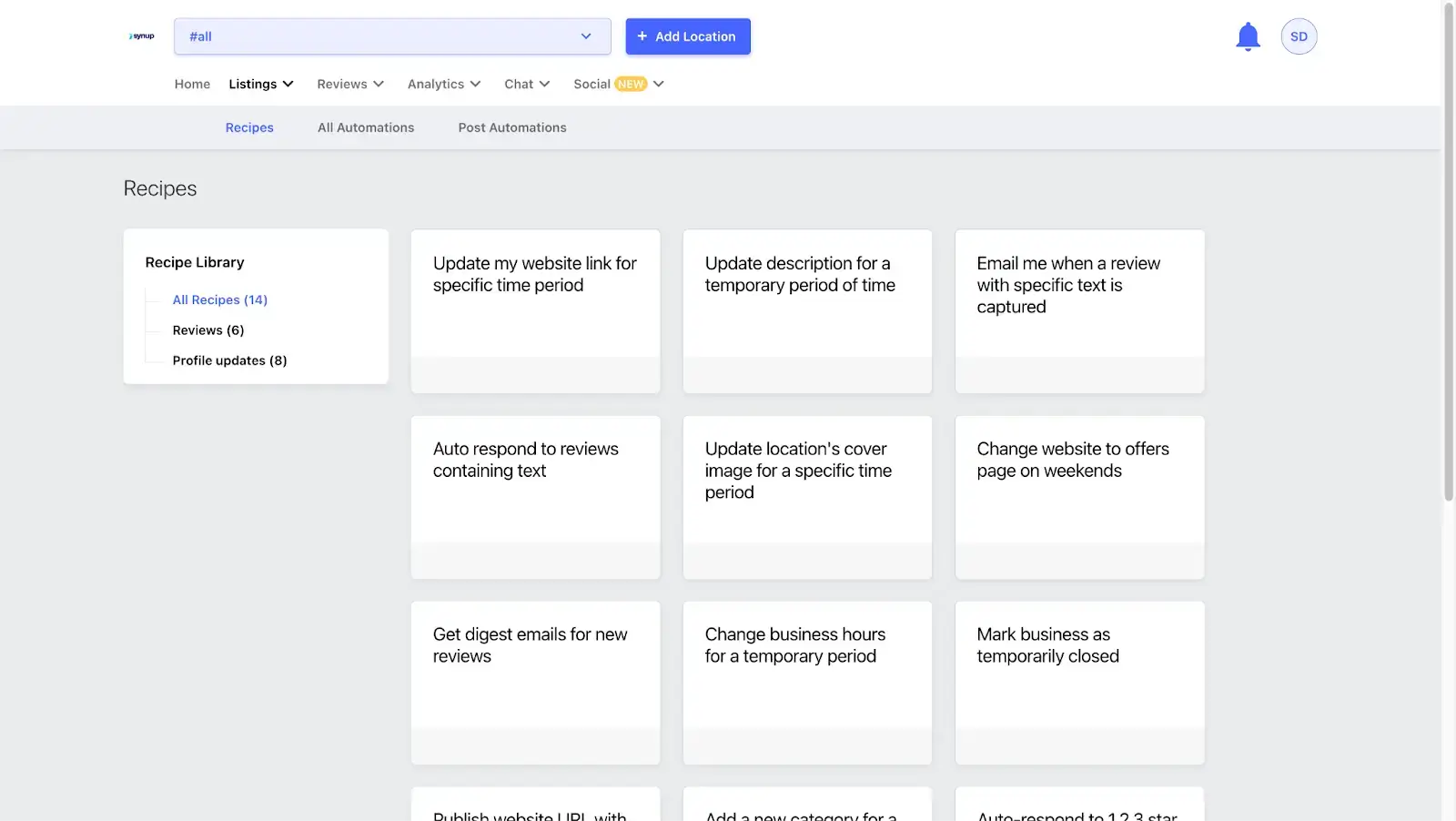Click the NEW badge beside Social
The image size is (1456, 821).
[631, 84]
